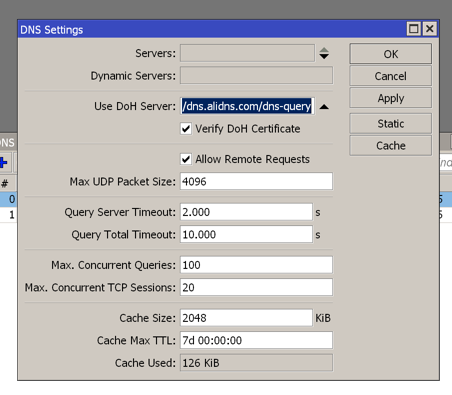Click the # column header in background
452x395 pixels.
(x=5, y=183)
